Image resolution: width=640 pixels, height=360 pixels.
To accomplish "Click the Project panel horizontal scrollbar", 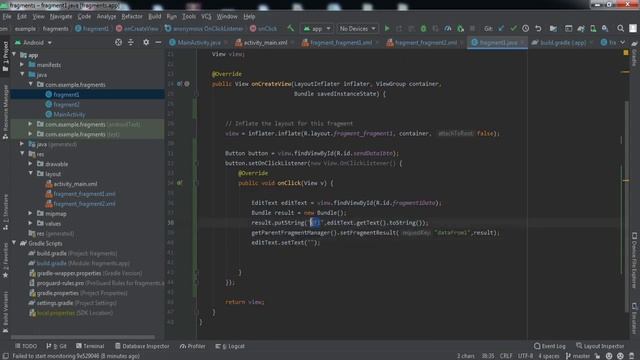I will (x=83, y=337).
